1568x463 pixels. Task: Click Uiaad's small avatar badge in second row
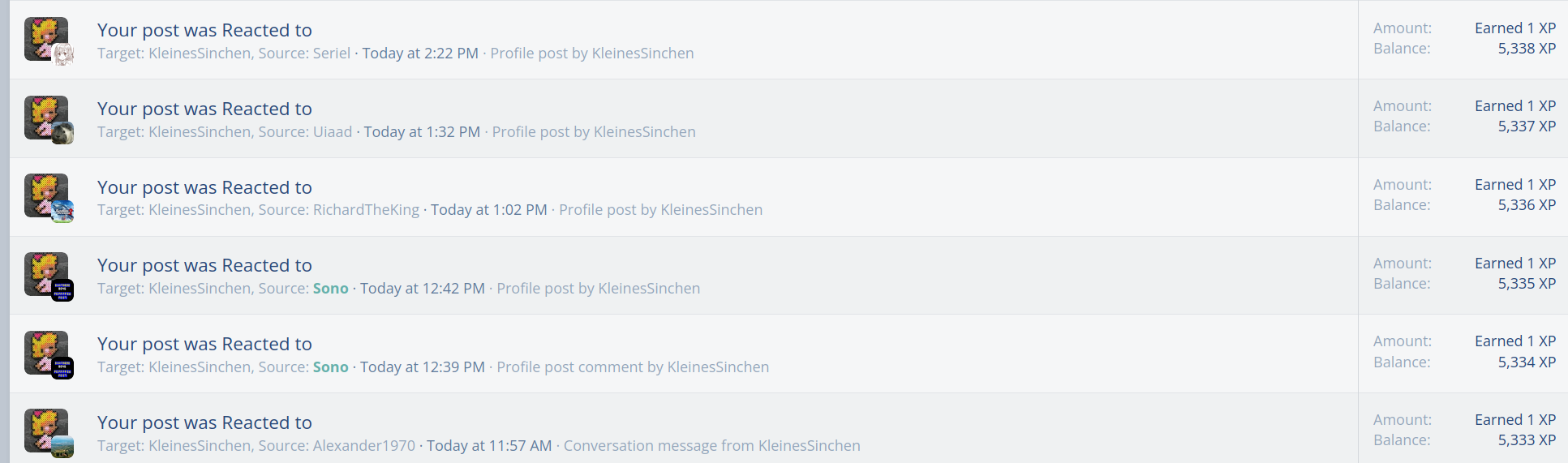(63, 133)
